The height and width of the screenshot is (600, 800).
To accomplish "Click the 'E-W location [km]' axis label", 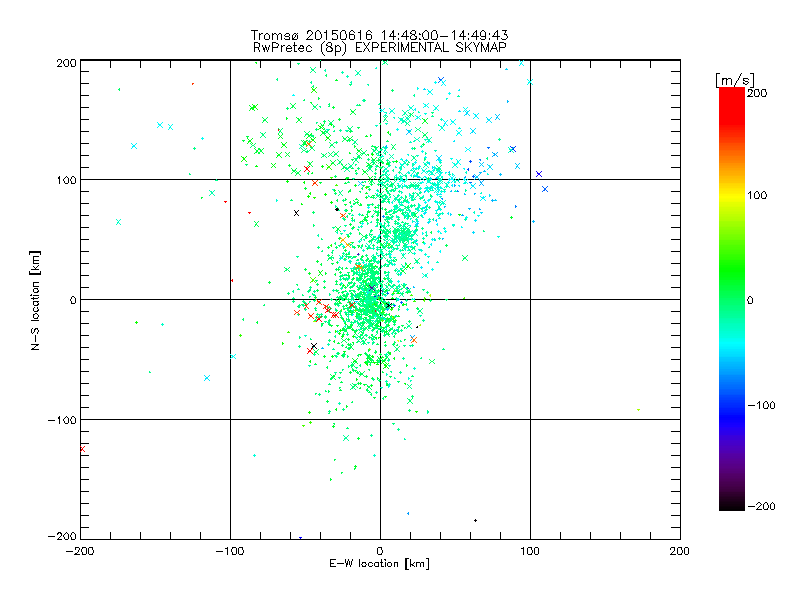I will [379, 564].
